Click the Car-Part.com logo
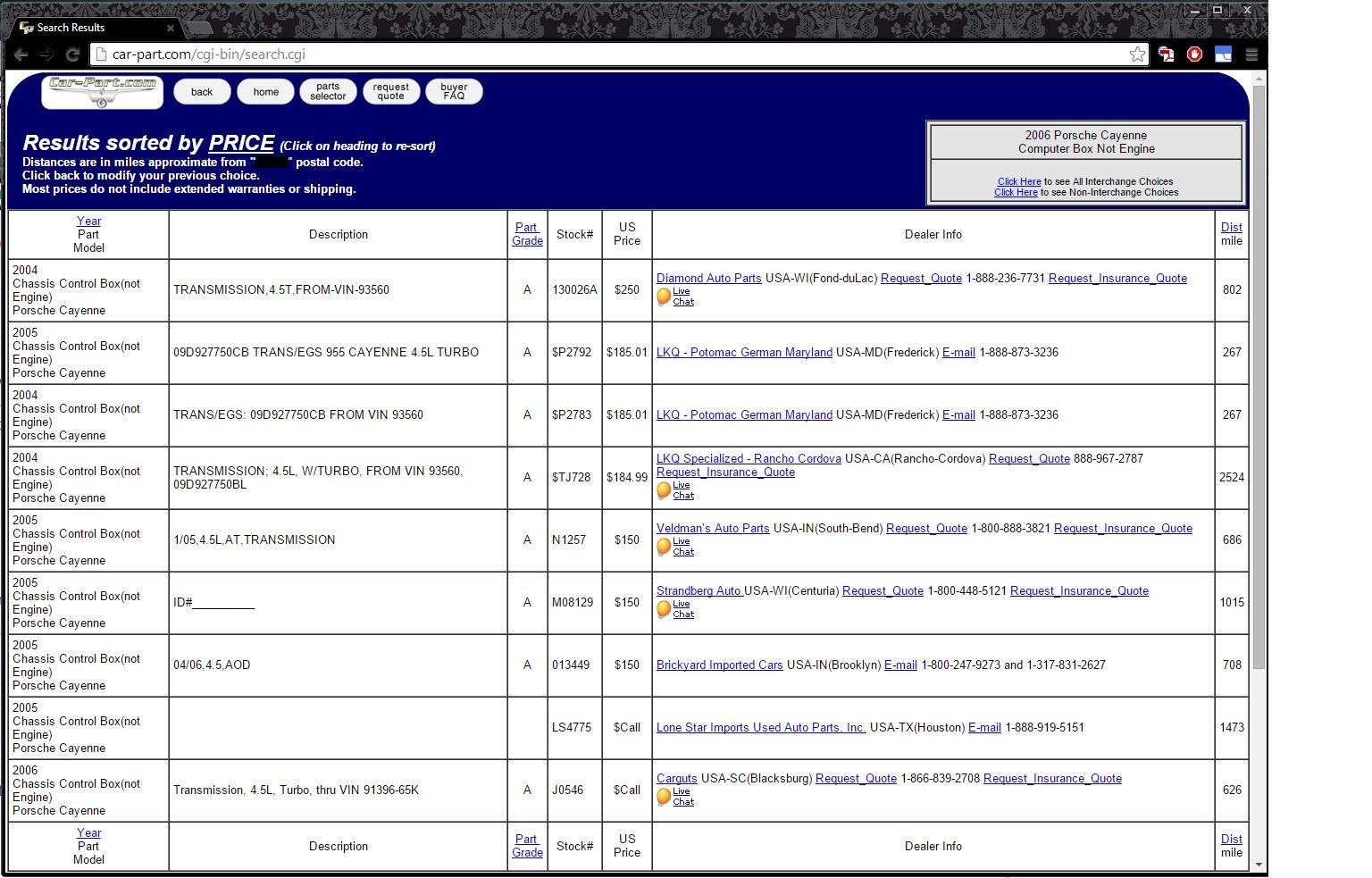1372x878 pixels. (103, 91)
